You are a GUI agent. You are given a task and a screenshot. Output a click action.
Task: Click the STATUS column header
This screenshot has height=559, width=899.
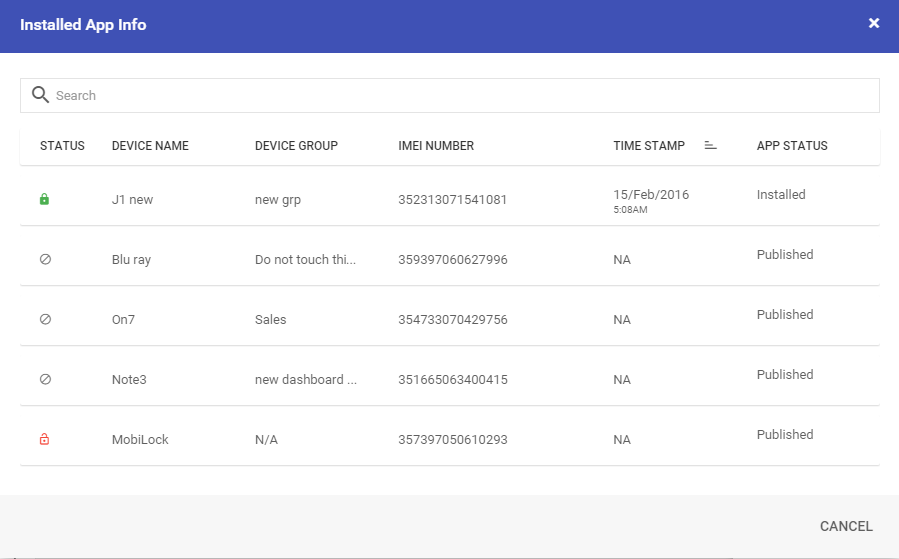(x=62, y=146)
